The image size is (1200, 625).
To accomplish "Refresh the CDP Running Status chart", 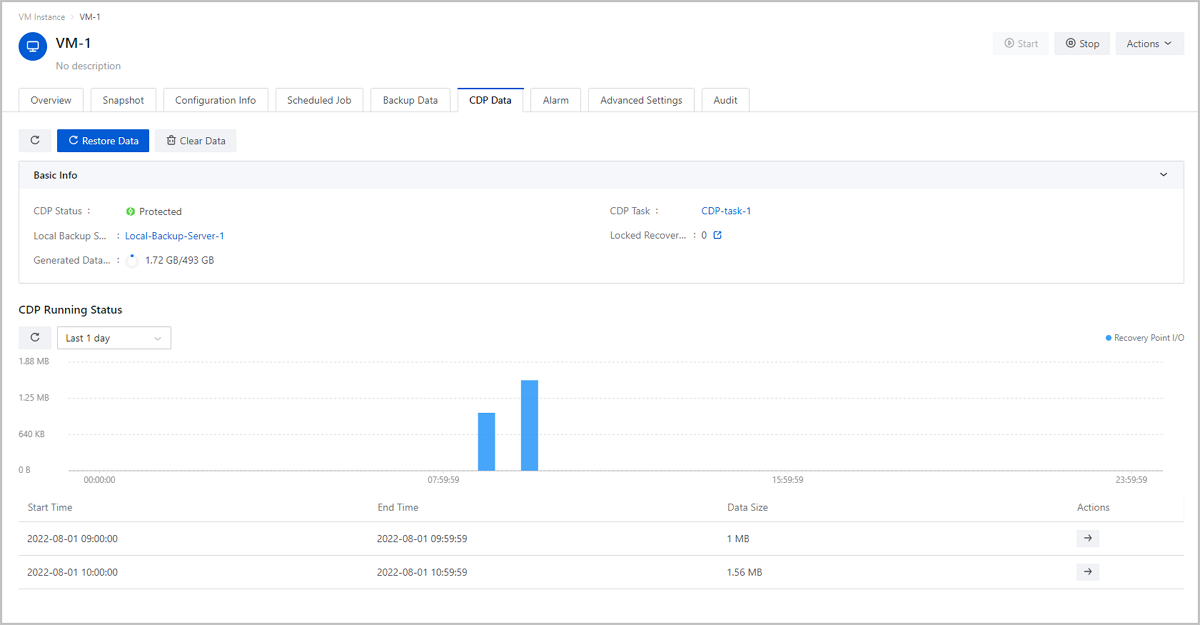I will tap(35, 338).
